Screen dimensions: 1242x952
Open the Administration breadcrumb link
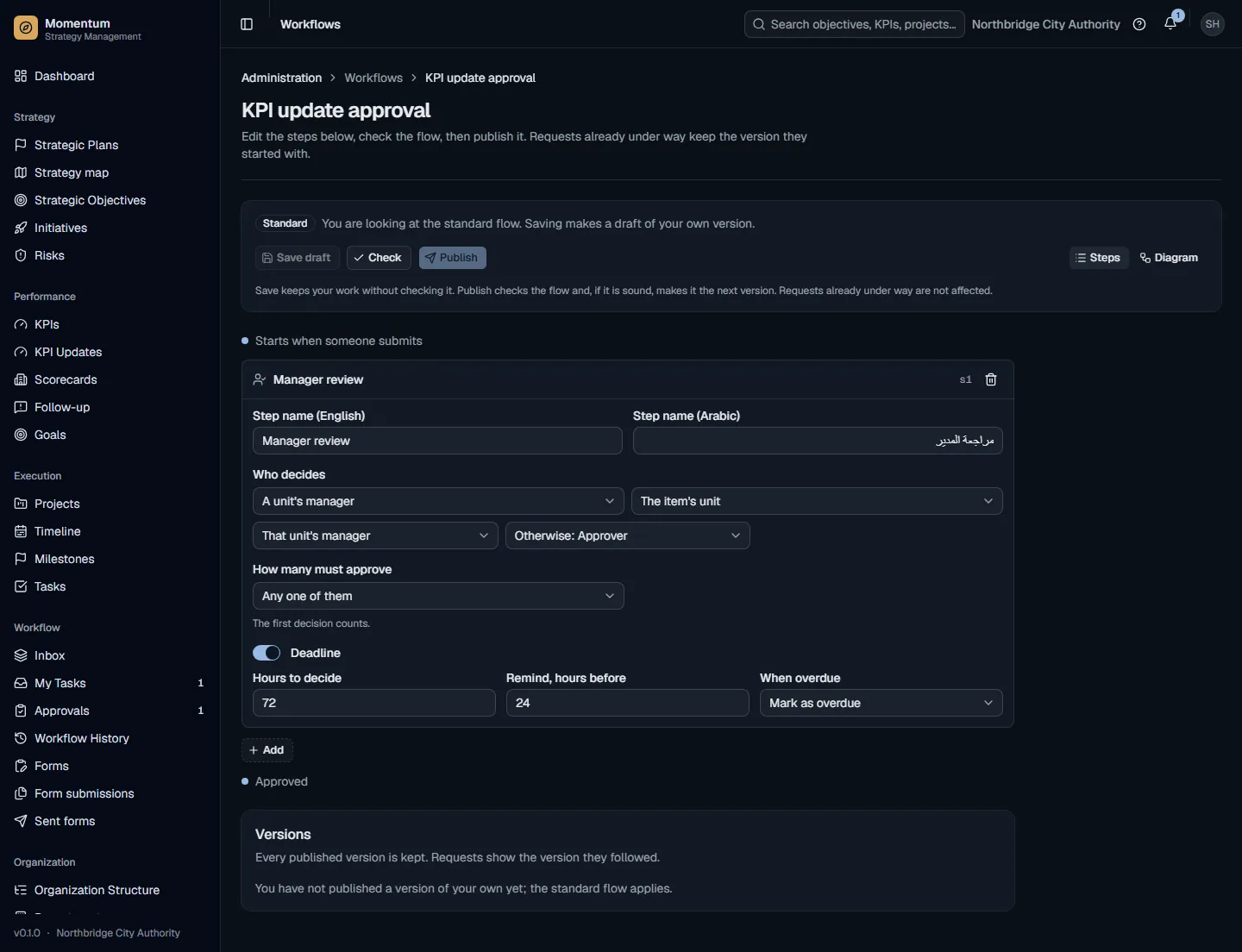[282, 78]
